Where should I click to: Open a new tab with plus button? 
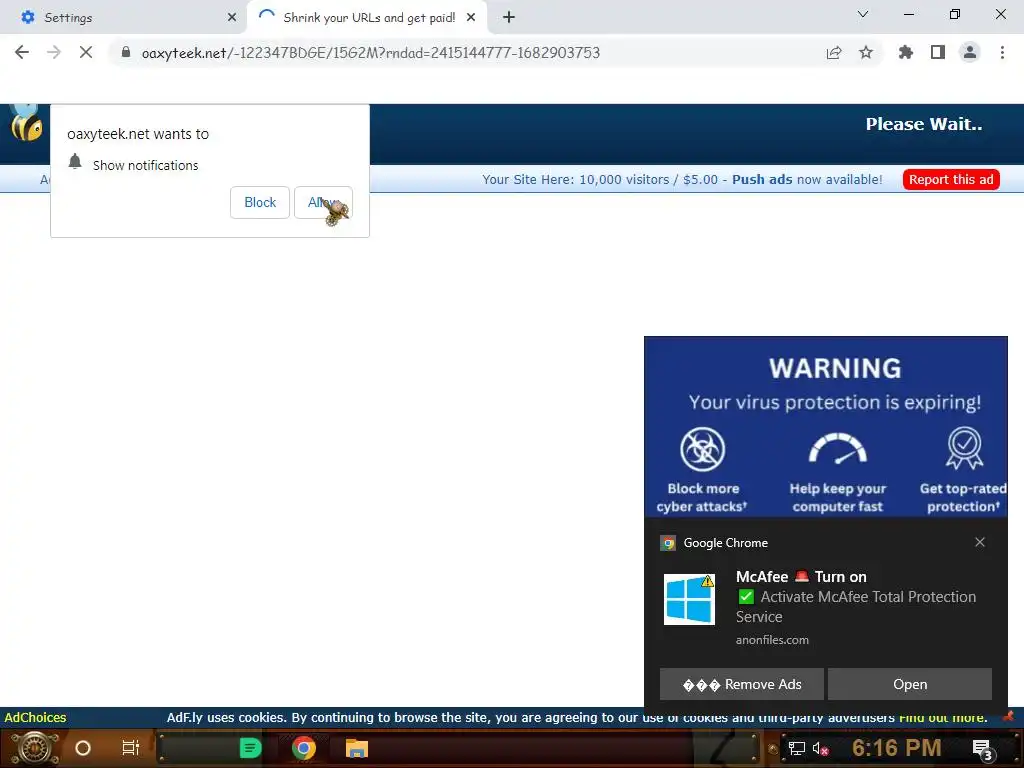pyautogui.click(x=509, y=17)
